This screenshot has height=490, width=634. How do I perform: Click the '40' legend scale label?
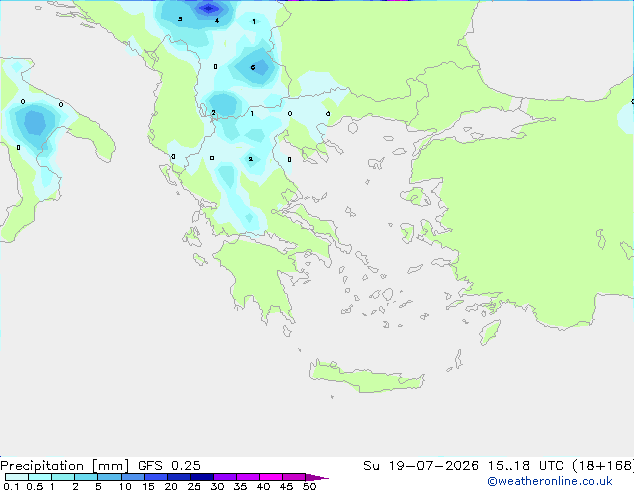pyautogui.click(x=263, y=486)
